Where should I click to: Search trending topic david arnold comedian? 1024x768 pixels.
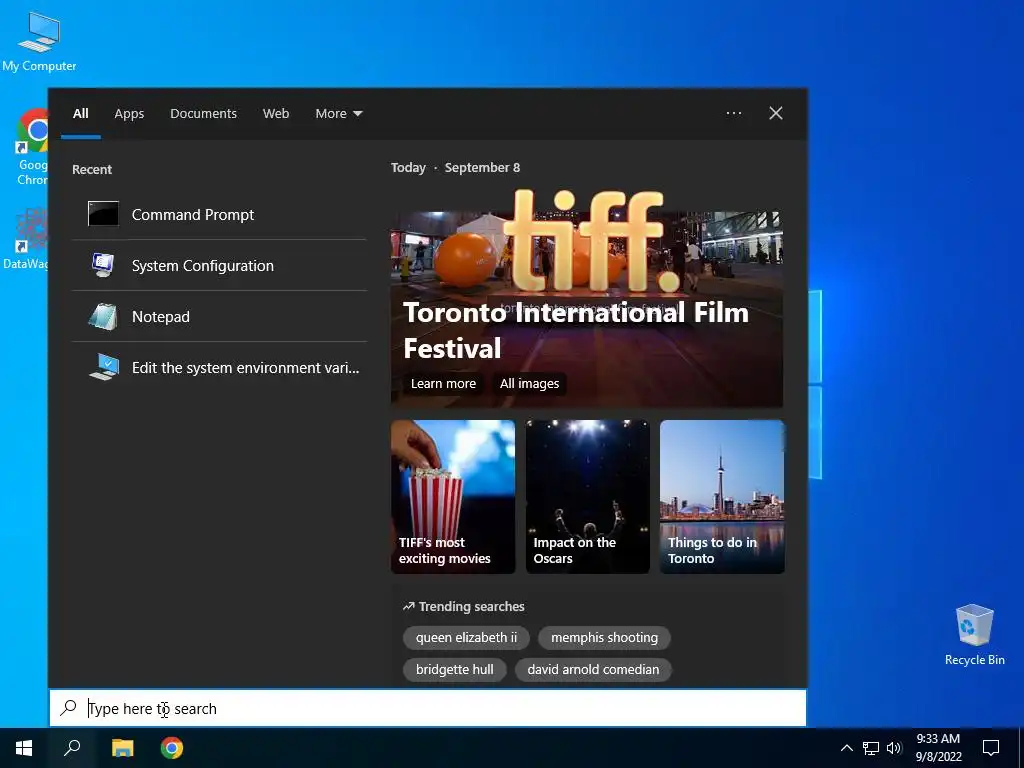pos(593,669)
